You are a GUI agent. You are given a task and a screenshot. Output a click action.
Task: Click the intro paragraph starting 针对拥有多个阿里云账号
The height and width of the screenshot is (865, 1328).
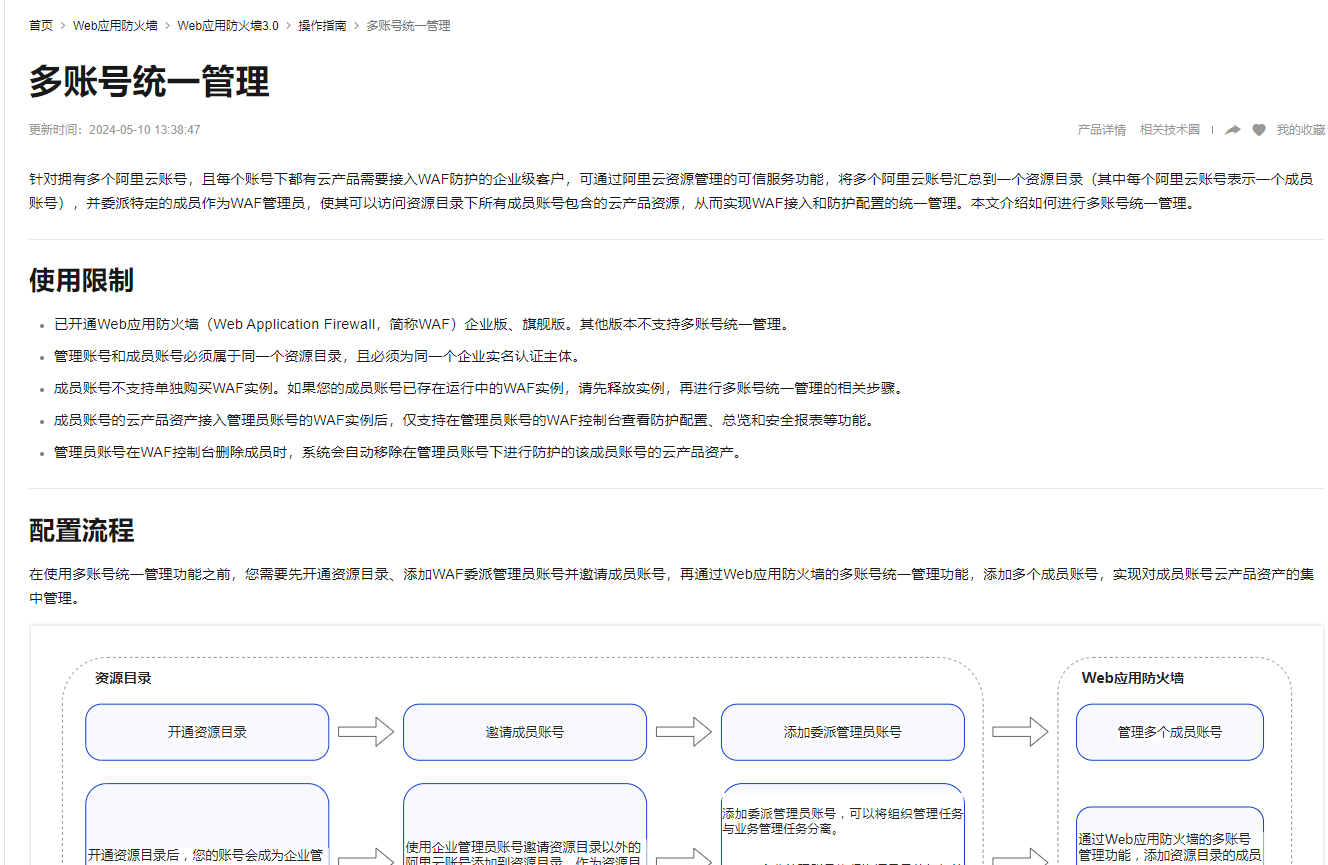tap(671, 191)
